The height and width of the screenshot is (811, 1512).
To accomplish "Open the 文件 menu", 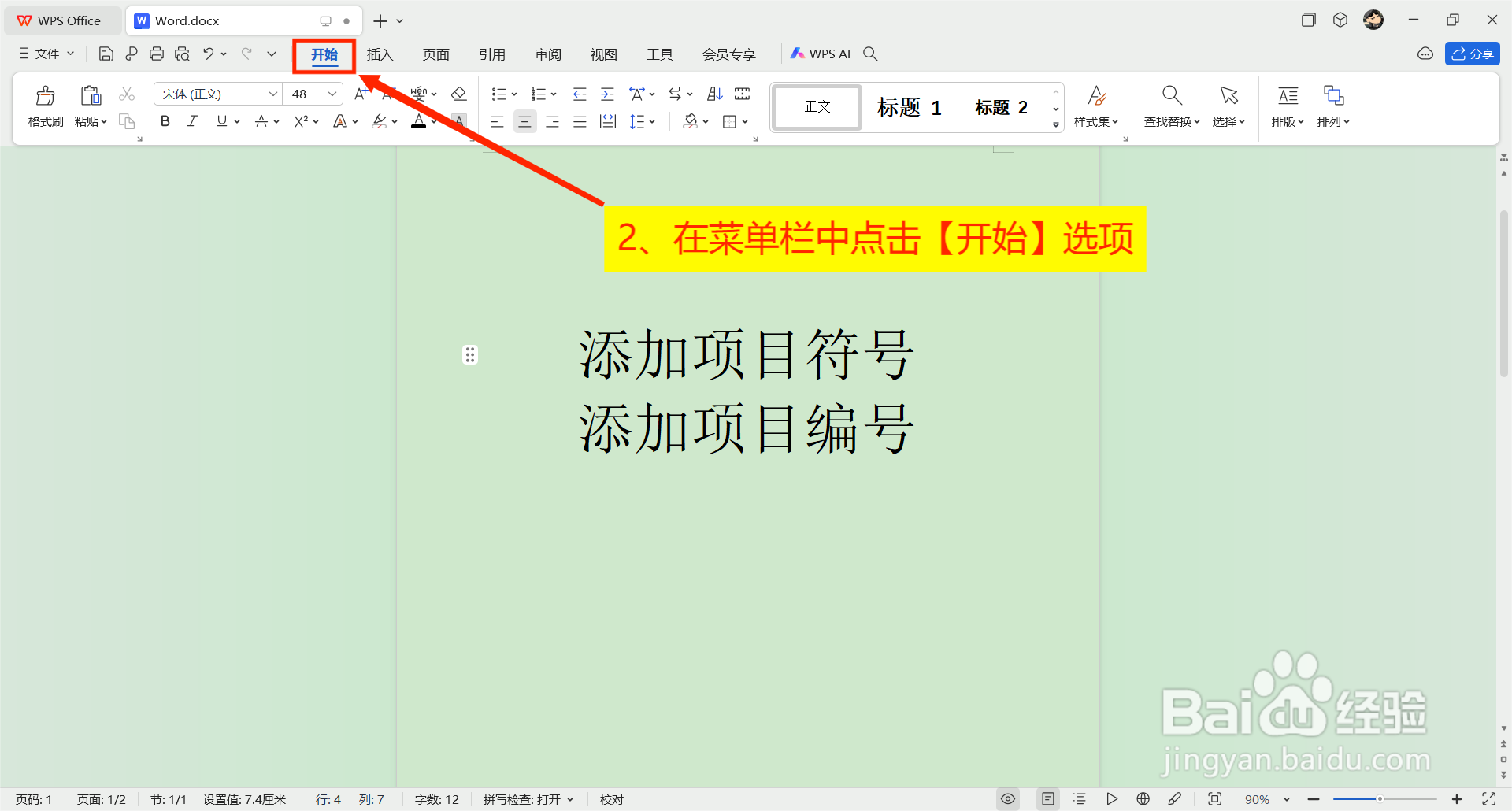I will (x=46, y=54).
